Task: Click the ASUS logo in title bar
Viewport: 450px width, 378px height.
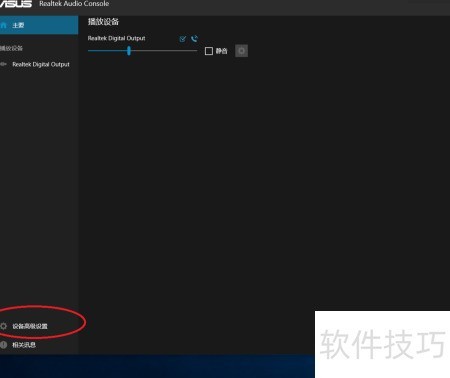Action: click(x=16, y=4)
